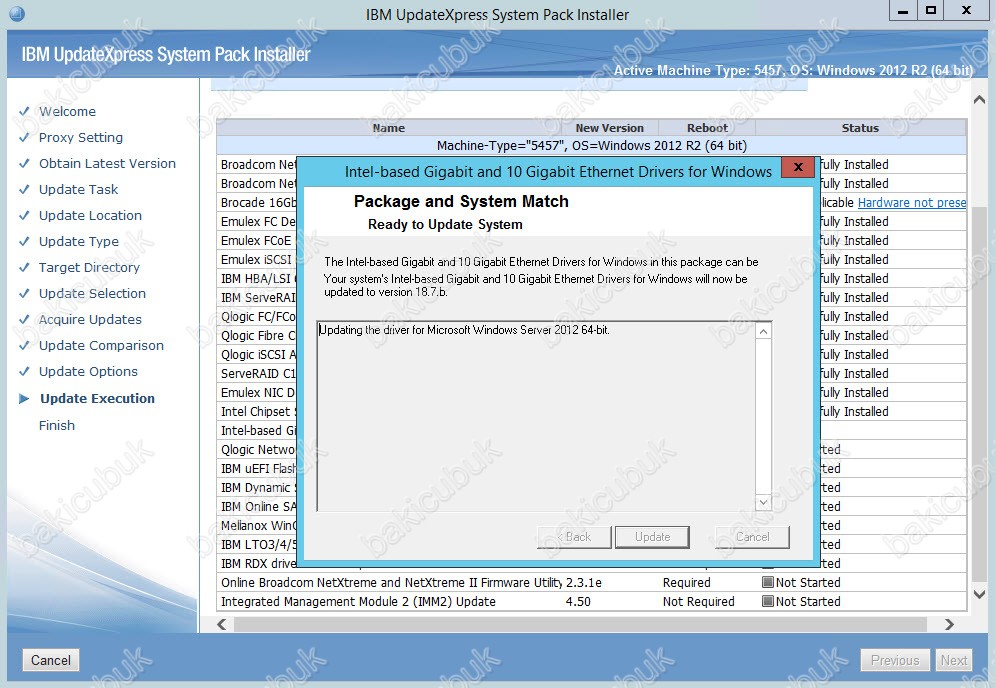Click version cell 2.3.1e
The image size is (995, 688).
[584, 583]
